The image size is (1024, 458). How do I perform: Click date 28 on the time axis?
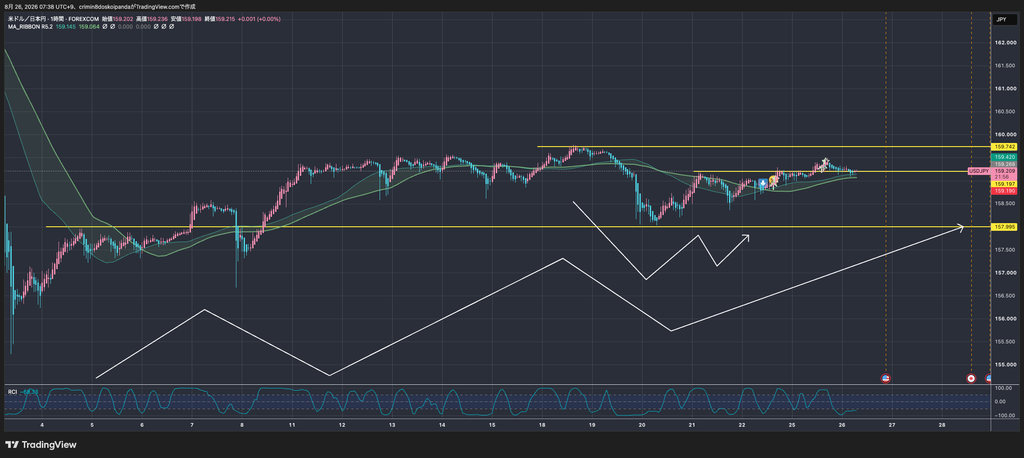tap(942, 425)
